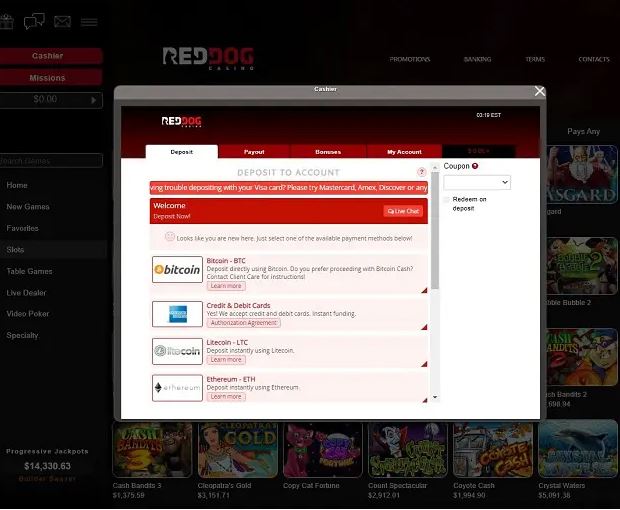This screenshot has width=620, height=510.
Task: Select the ethereum logo payment method
Action: click(x=177, y=388)
